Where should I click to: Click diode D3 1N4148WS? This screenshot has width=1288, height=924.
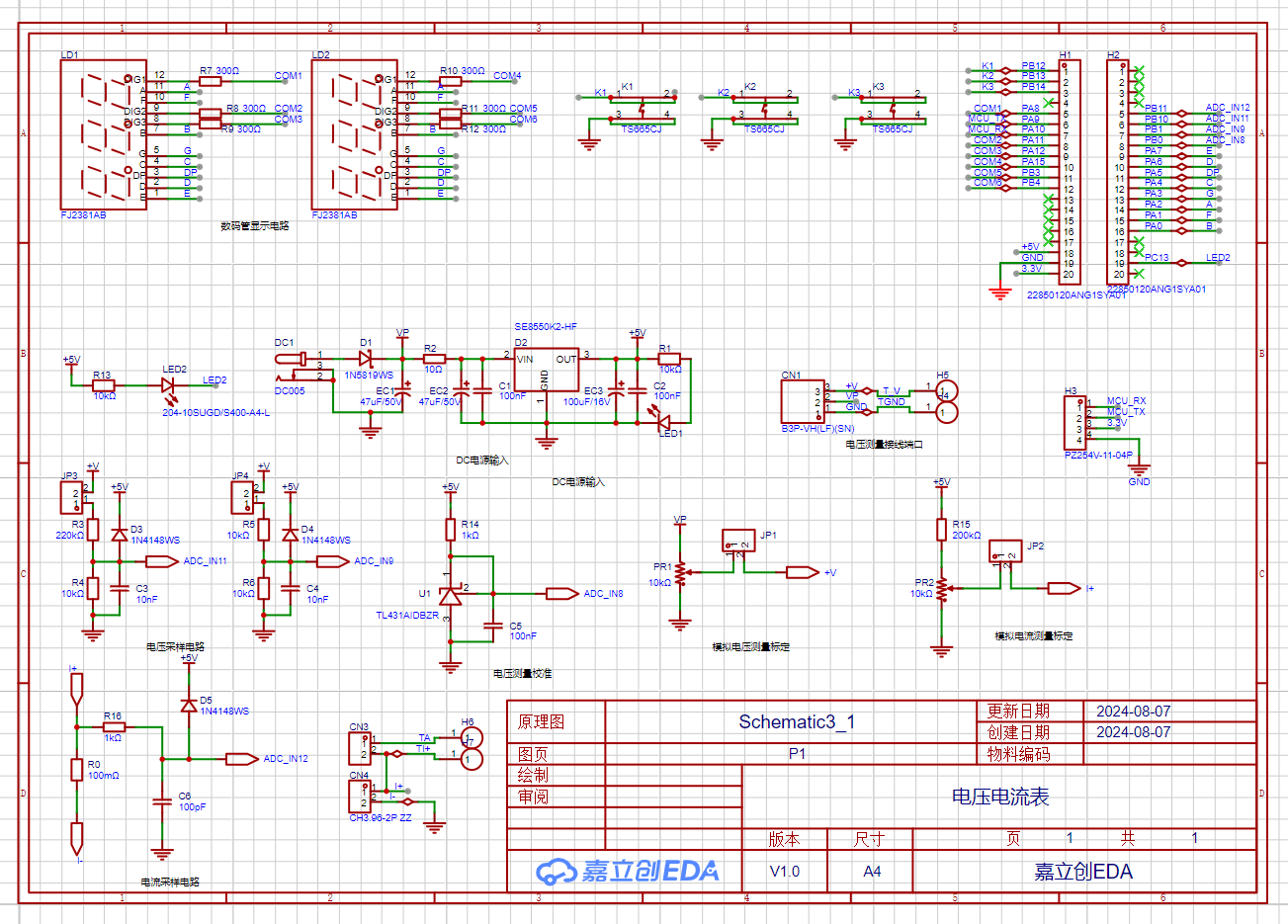point(120,535)
